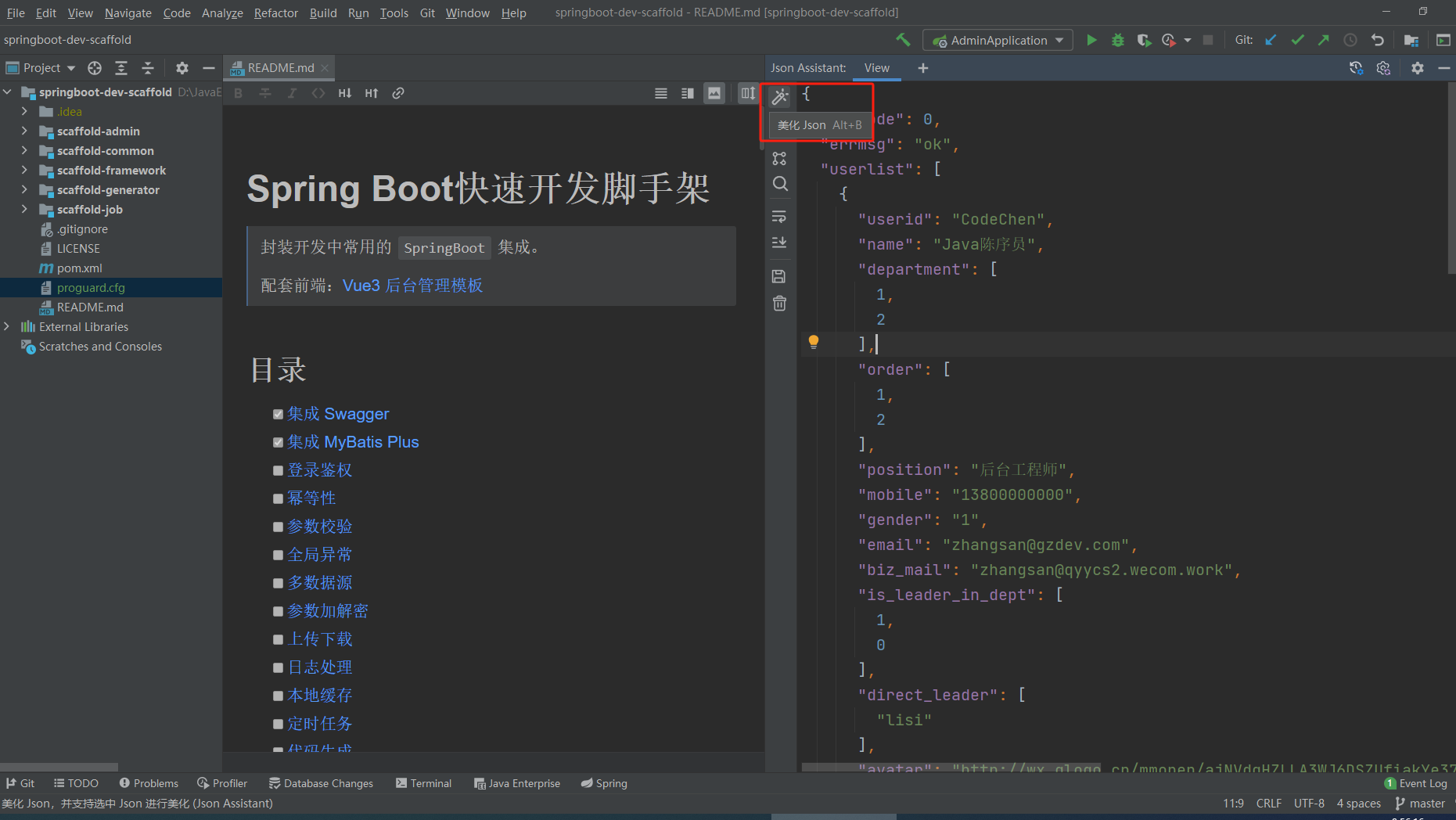Click Git rollback icon
This screenshot has width=1456, height=820.
click(x=1378, y=40)
